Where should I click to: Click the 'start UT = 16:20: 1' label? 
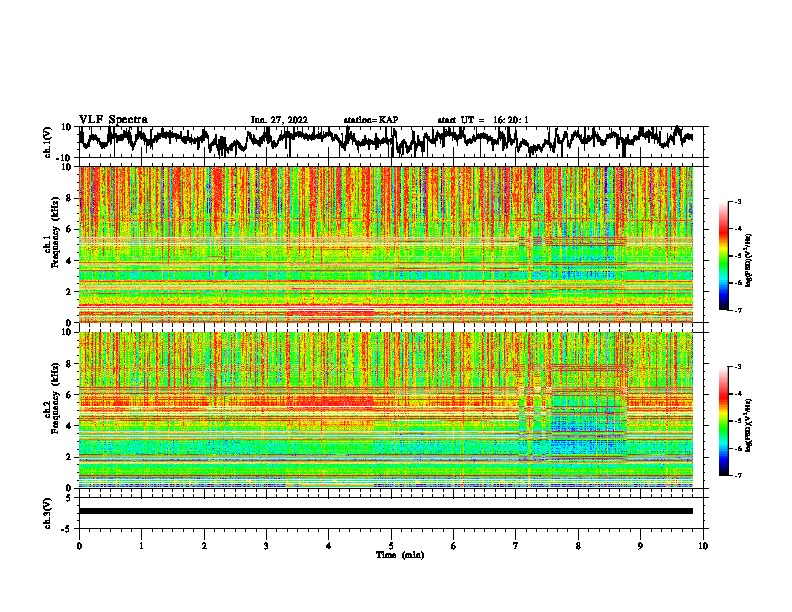[x=483, y=120]
